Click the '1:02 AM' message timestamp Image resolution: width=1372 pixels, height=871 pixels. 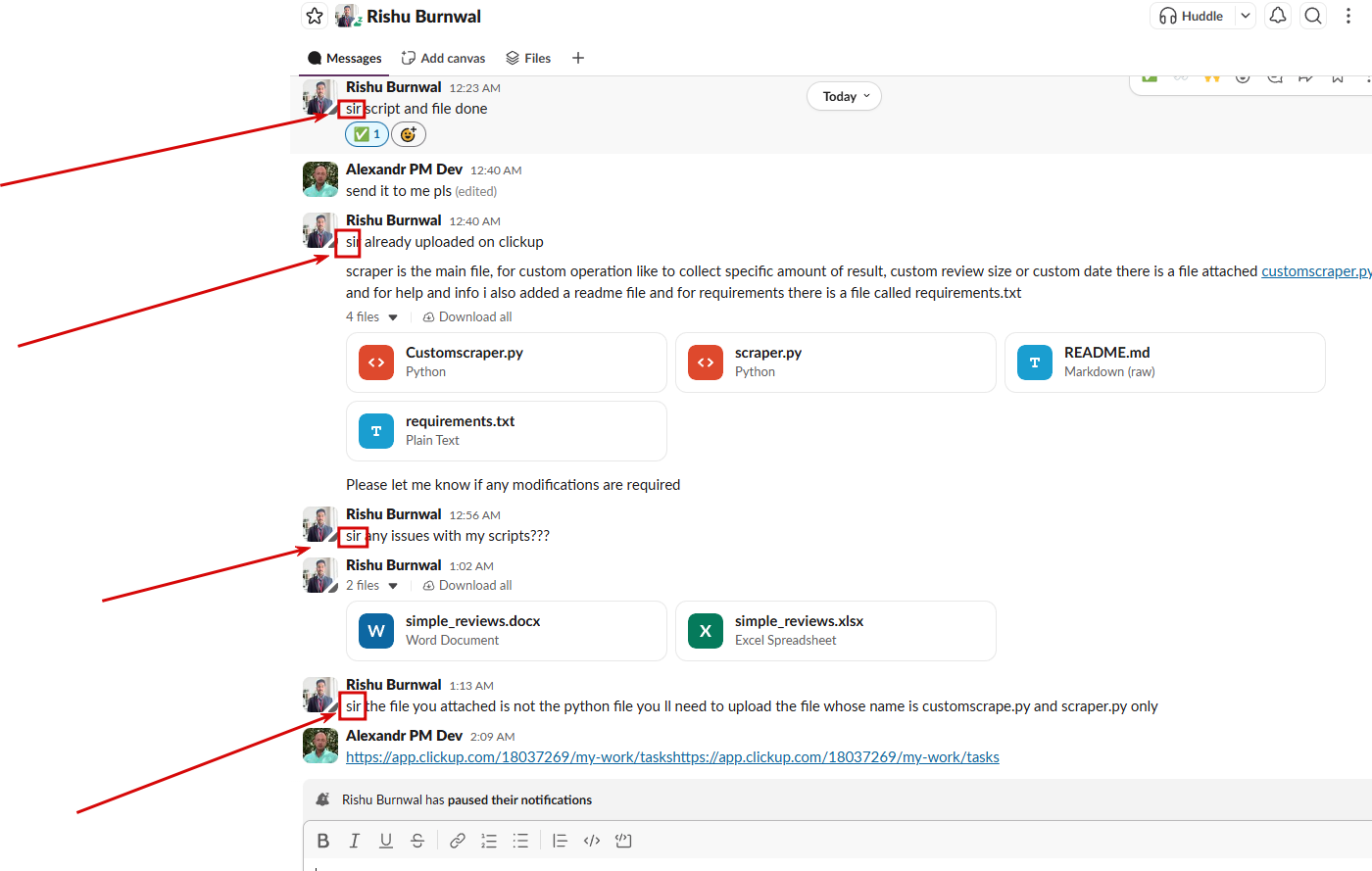click(471, 566)
